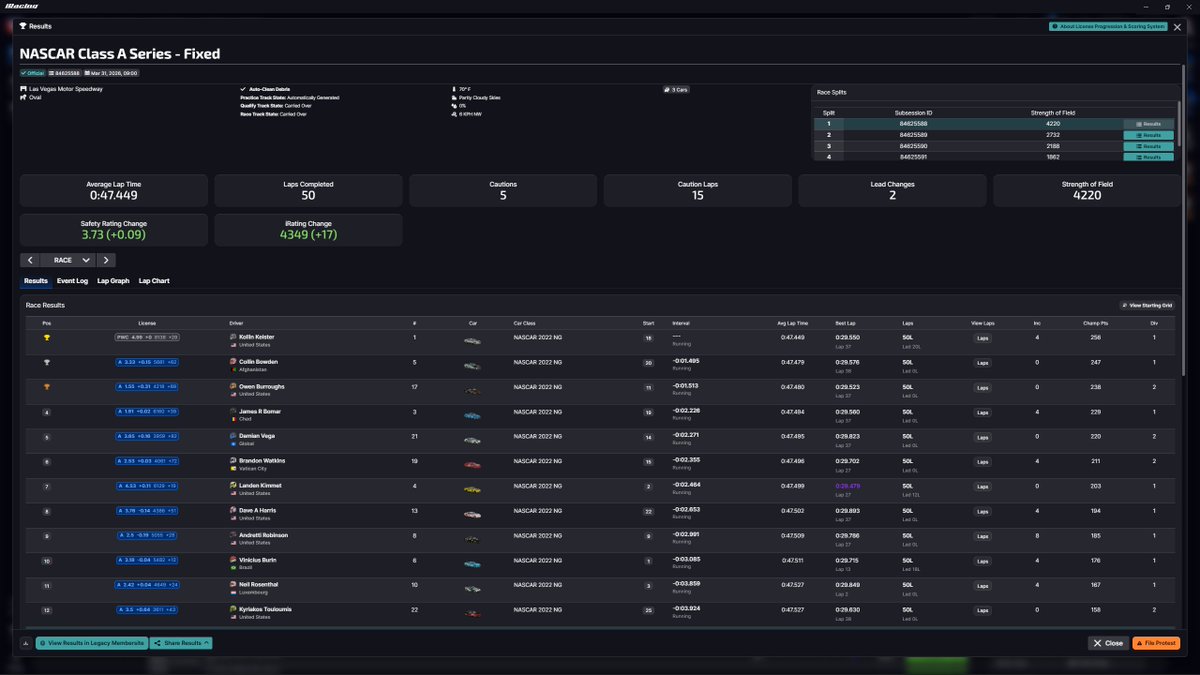Go to previous session with left arrow
Image resolution: width=1200 pixels, height=675 pixels.
(x=30, y=260)
